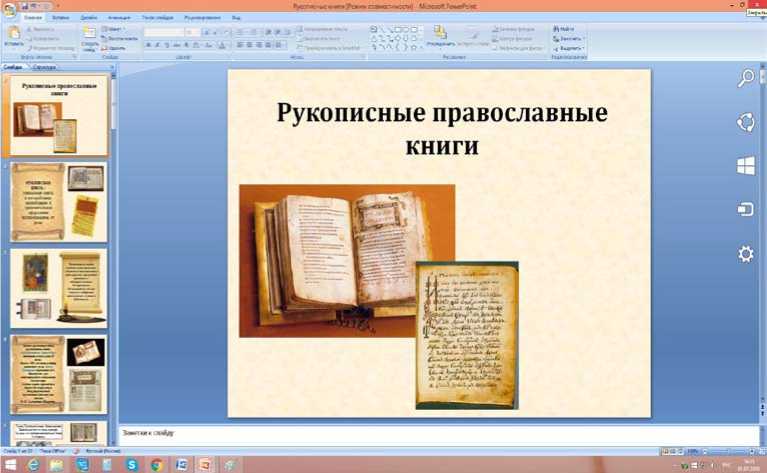Toggle align text right
Viewport: 767px width, 473px height.
tap(259, 45)
